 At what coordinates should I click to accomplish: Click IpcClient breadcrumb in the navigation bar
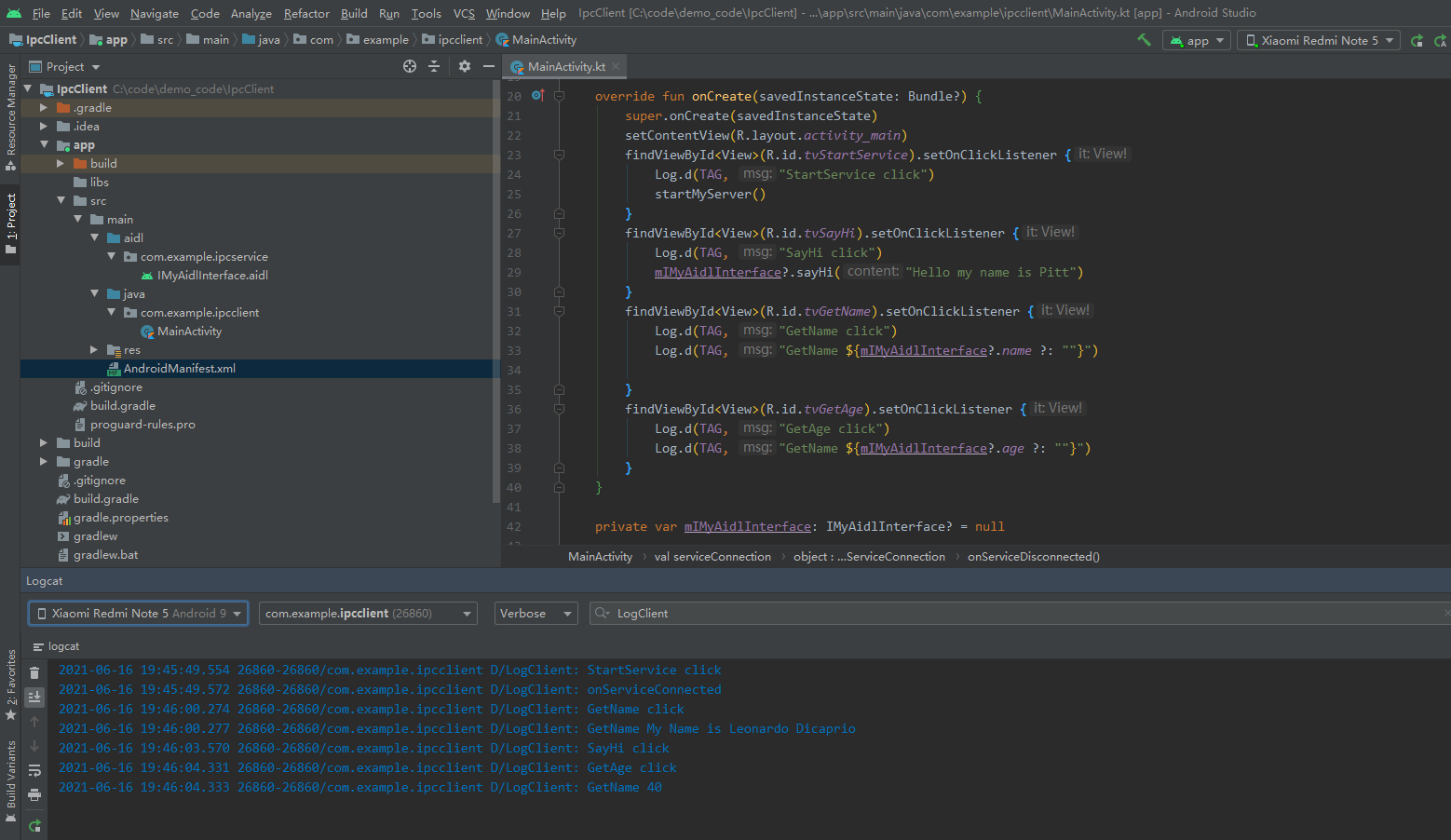[x=43, y=39]
